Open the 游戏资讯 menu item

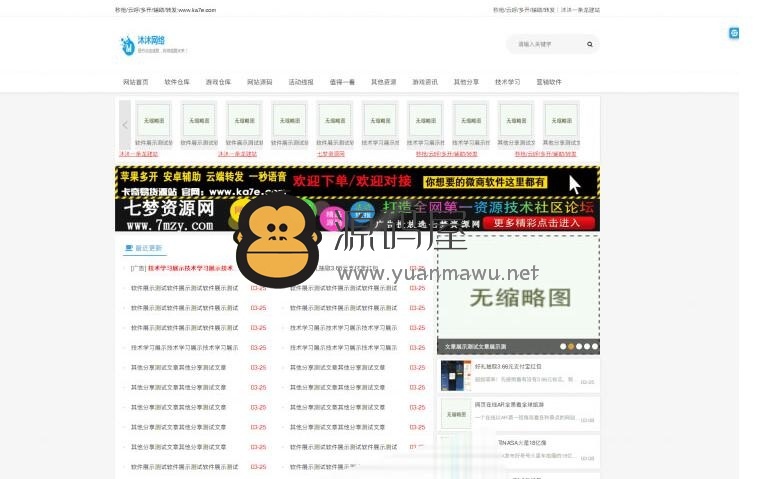425,82
